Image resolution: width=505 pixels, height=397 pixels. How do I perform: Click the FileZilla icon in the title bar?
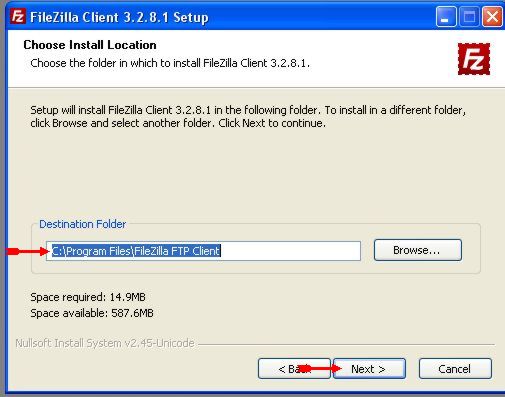[18, 16]
